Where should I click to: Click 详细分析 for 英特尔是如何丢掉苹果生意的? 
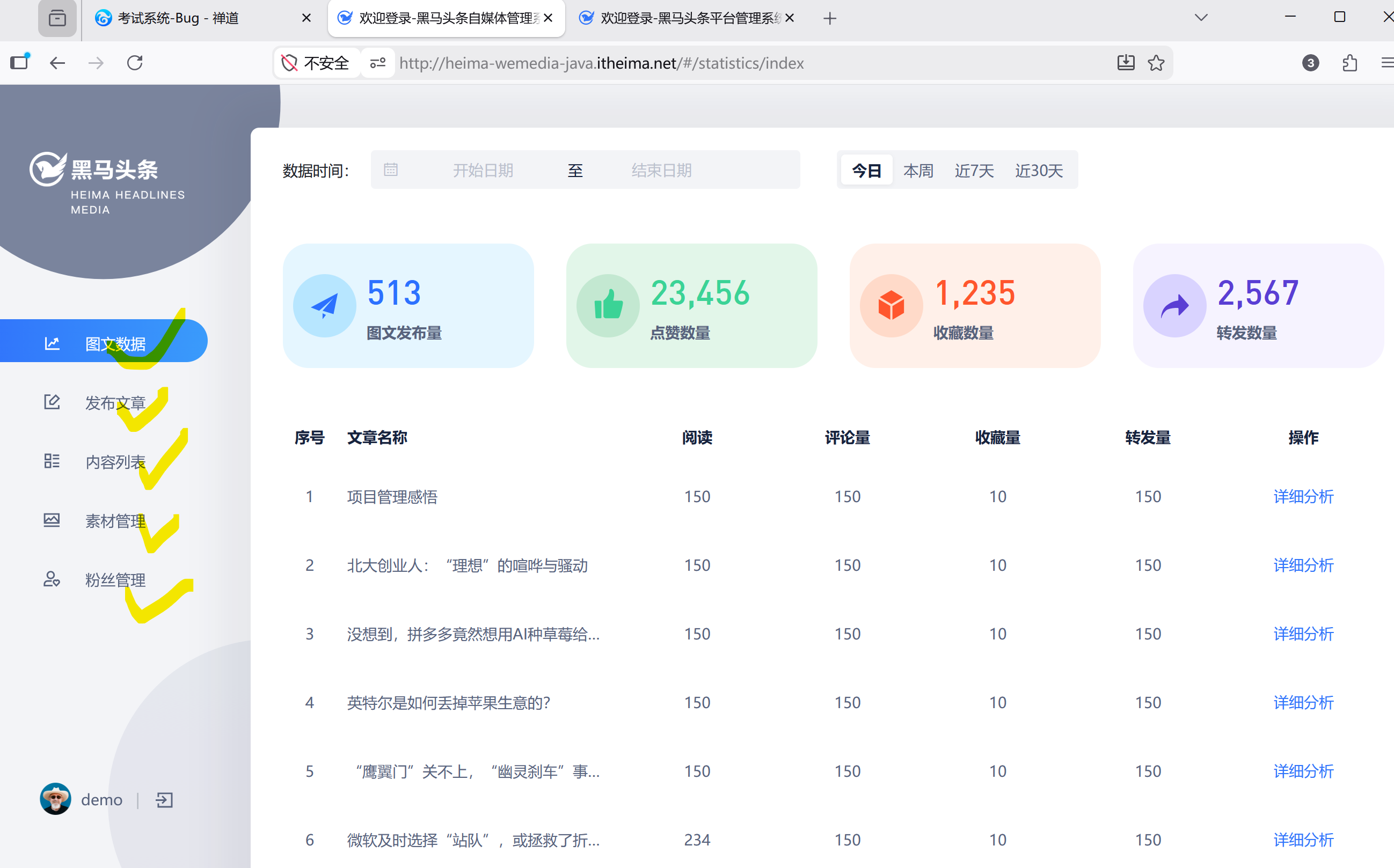[1303, 703]
